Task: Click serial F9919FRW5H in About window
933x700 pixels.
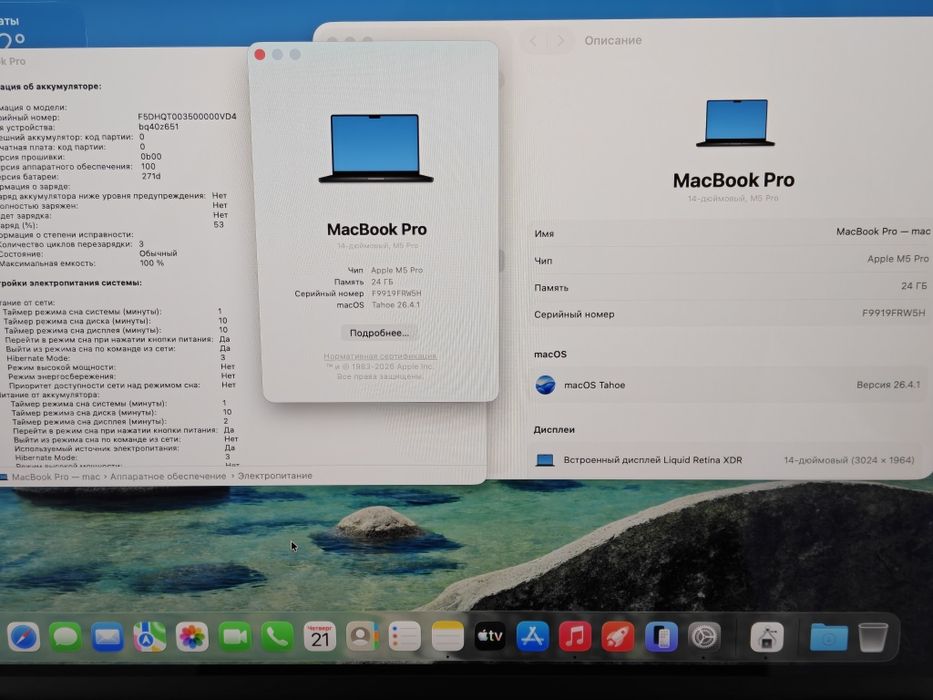Action: click(x=396, y=293)
